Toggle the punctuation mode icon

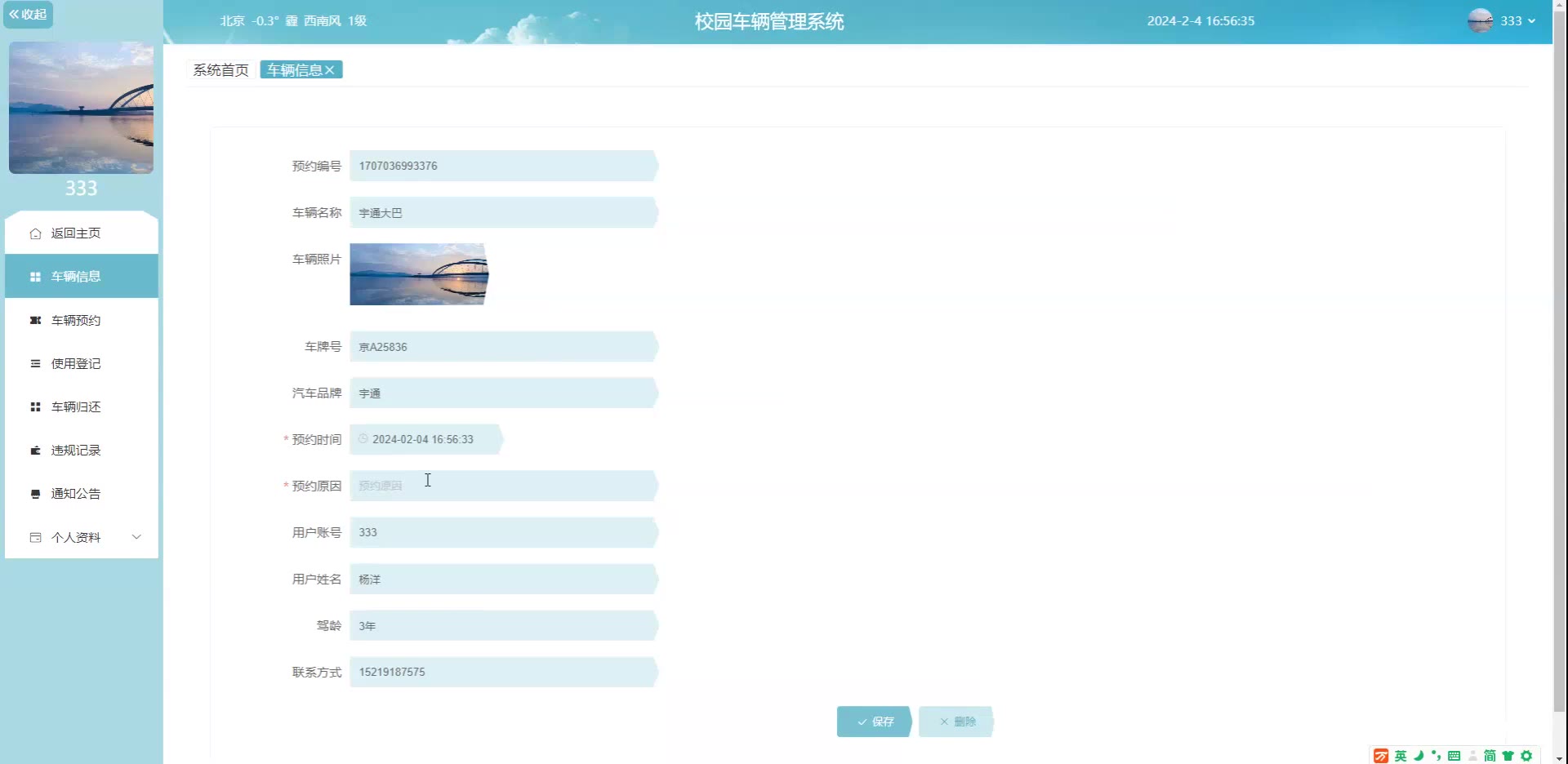(1436, 756)
